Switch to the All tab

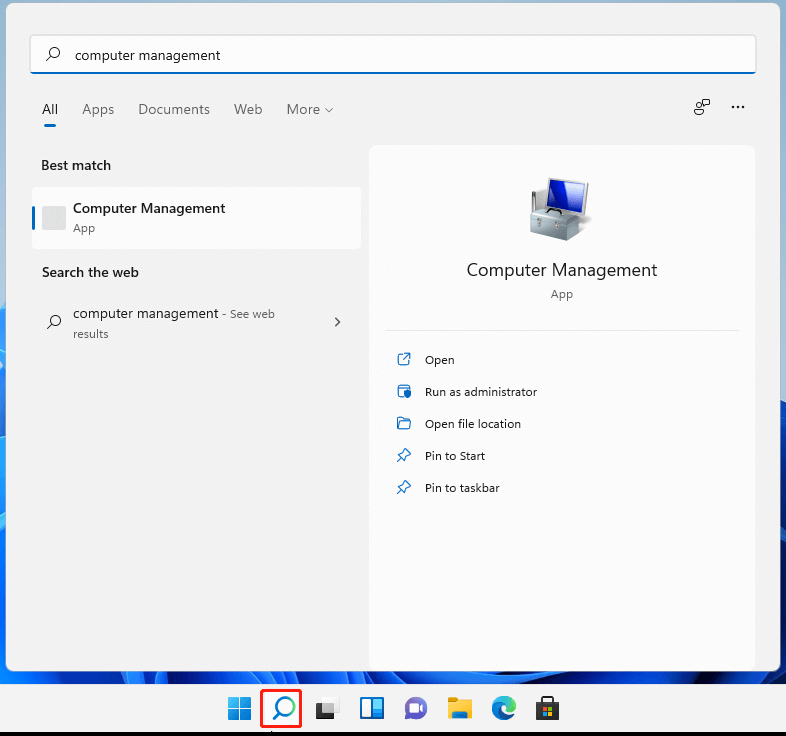click(x=50, y=109)
